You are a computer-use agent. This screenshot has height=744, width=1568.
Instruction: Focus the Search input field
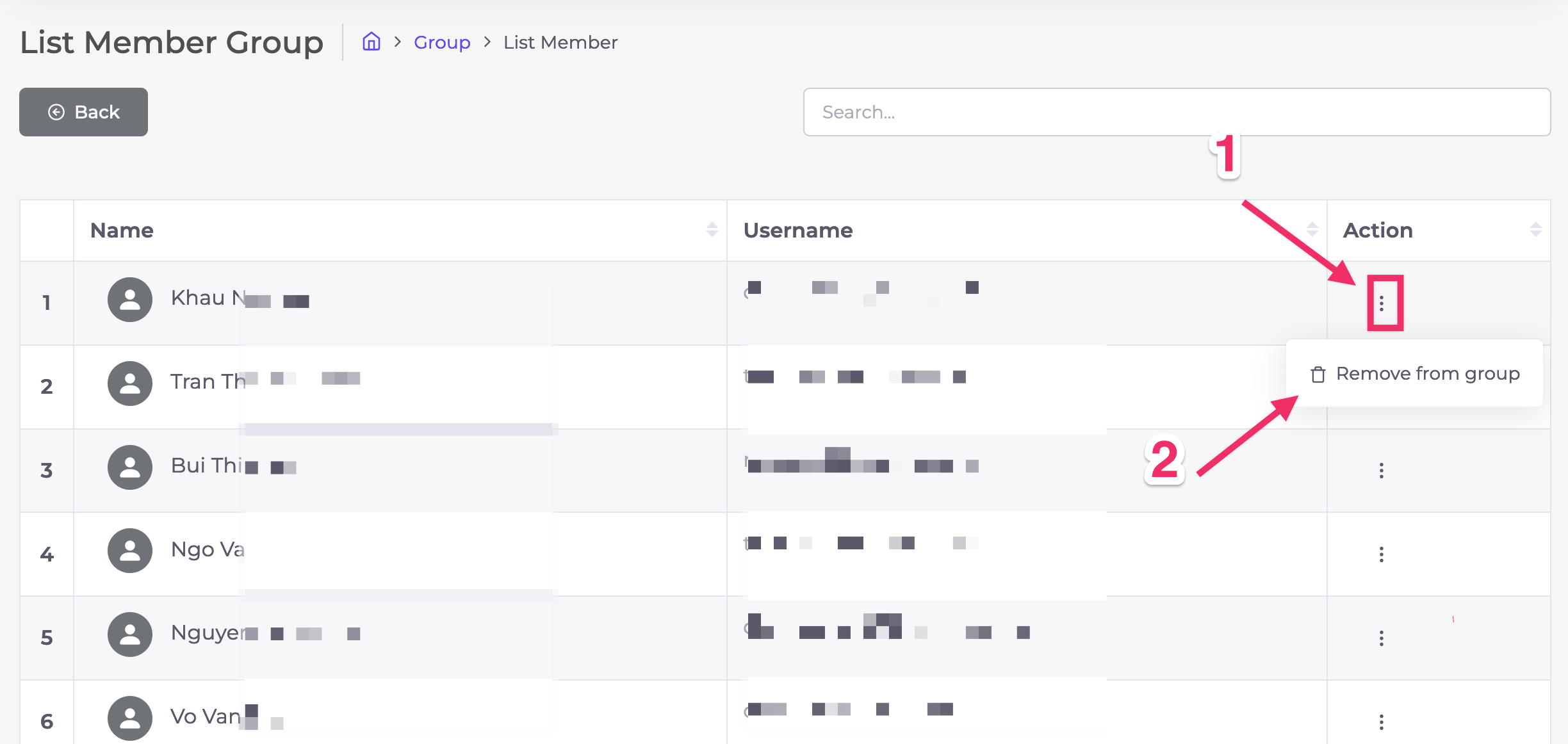coord(1176,112)
